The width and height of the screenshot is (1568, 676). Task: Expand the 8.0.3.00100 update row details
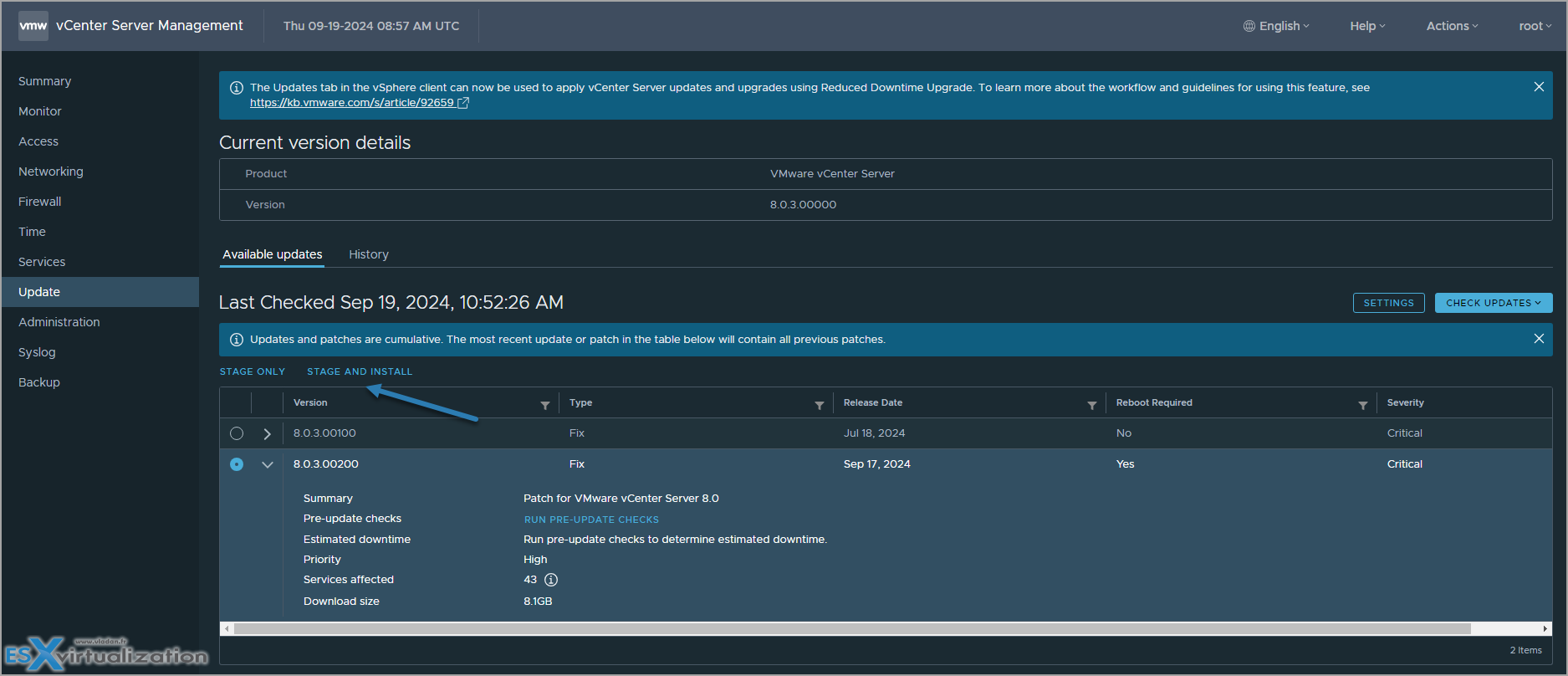[x=268, y=433]
